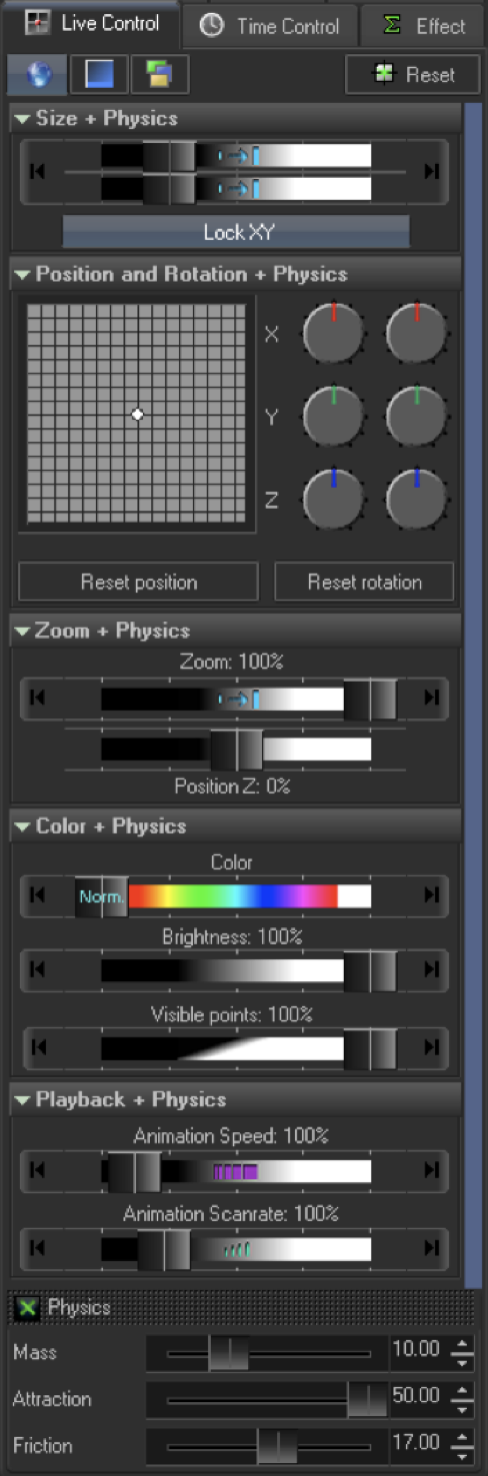488x1476 pixels.
Task: Click the Reset position button
Action: click(138, 582)
